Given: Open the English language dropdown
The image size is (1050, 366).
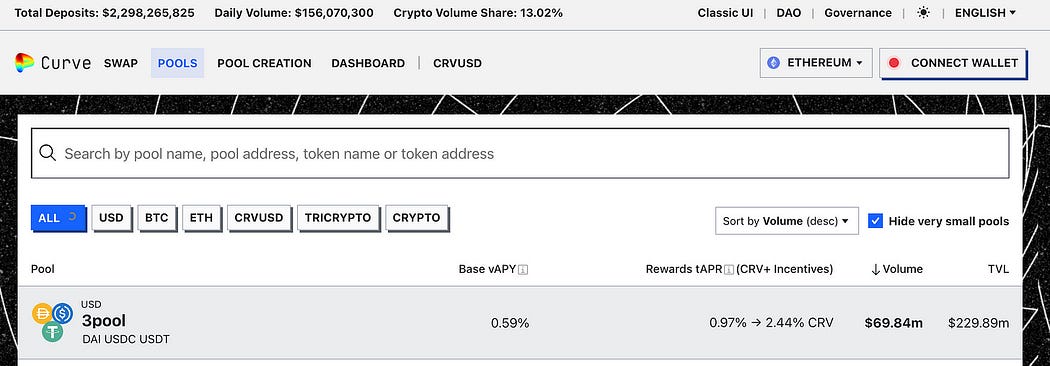Looking at the screenshot, I should point(985,13).
